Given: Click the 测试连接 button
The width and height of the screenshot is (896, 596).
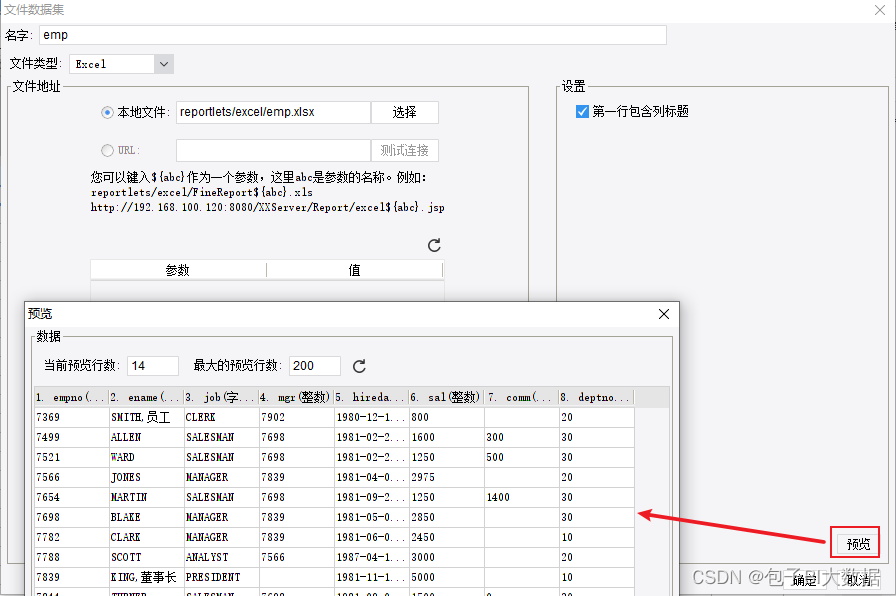Looking at the screenshot, I should pos(405,150).
